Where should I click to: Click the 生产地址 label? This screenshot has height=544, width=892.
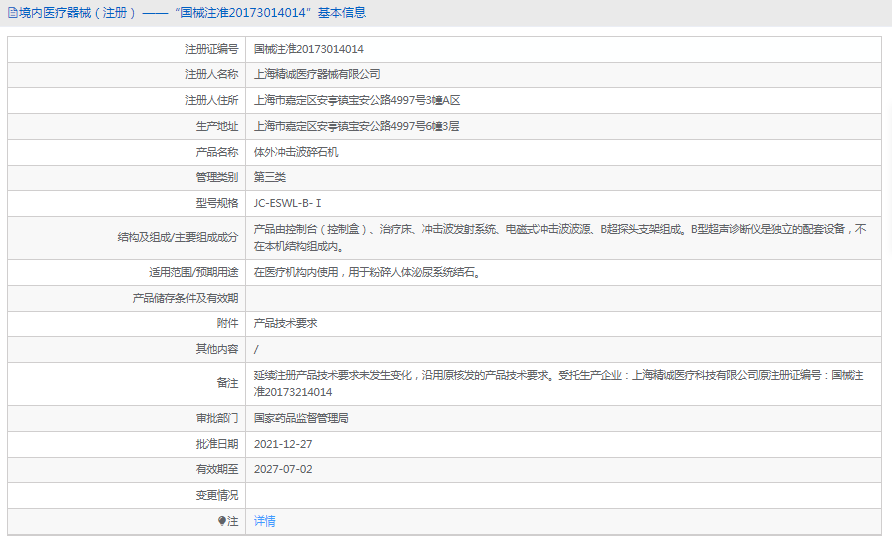217,126
